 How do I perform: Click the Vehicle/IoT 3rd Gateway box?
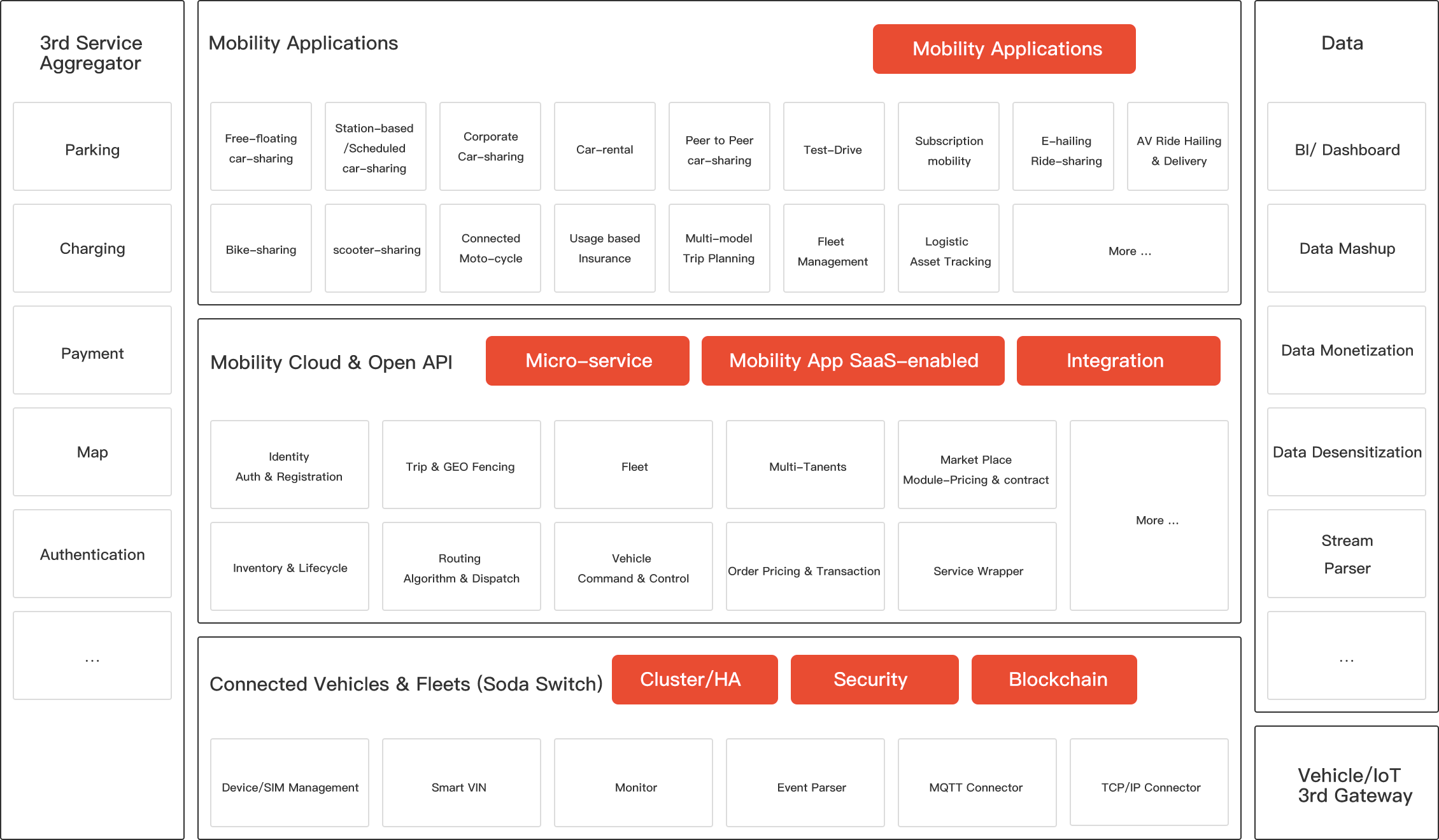click(1346, 783)
